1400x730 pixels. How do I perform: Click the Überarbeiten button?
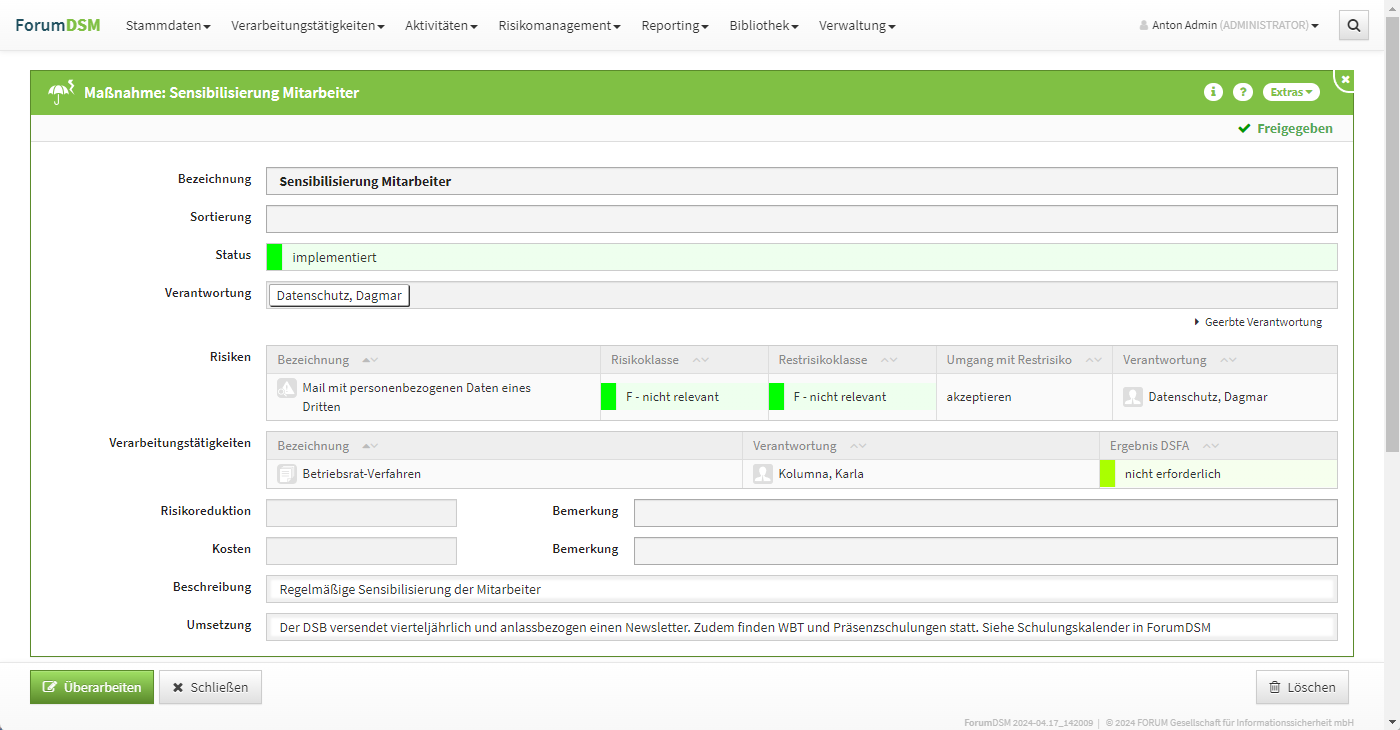tap(92, 687)
